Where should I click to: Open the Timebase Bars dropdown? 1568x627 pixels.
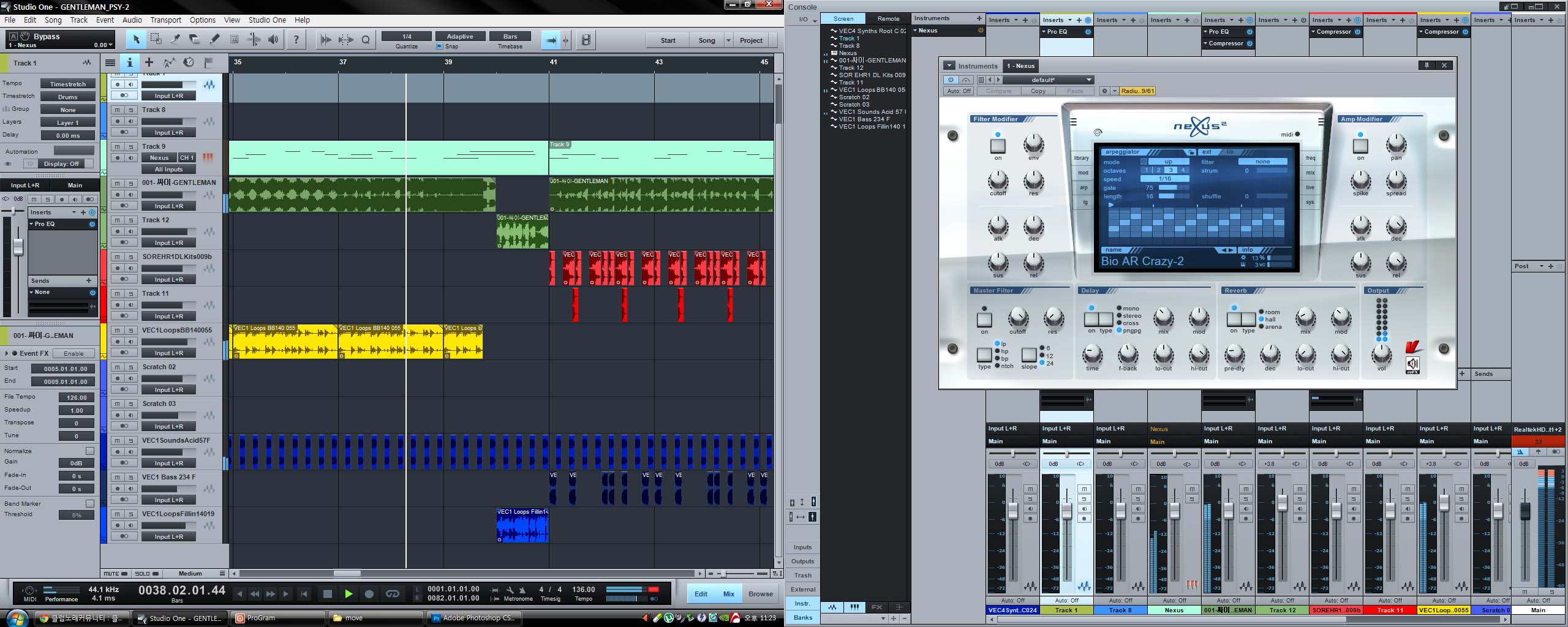(510, 36)
